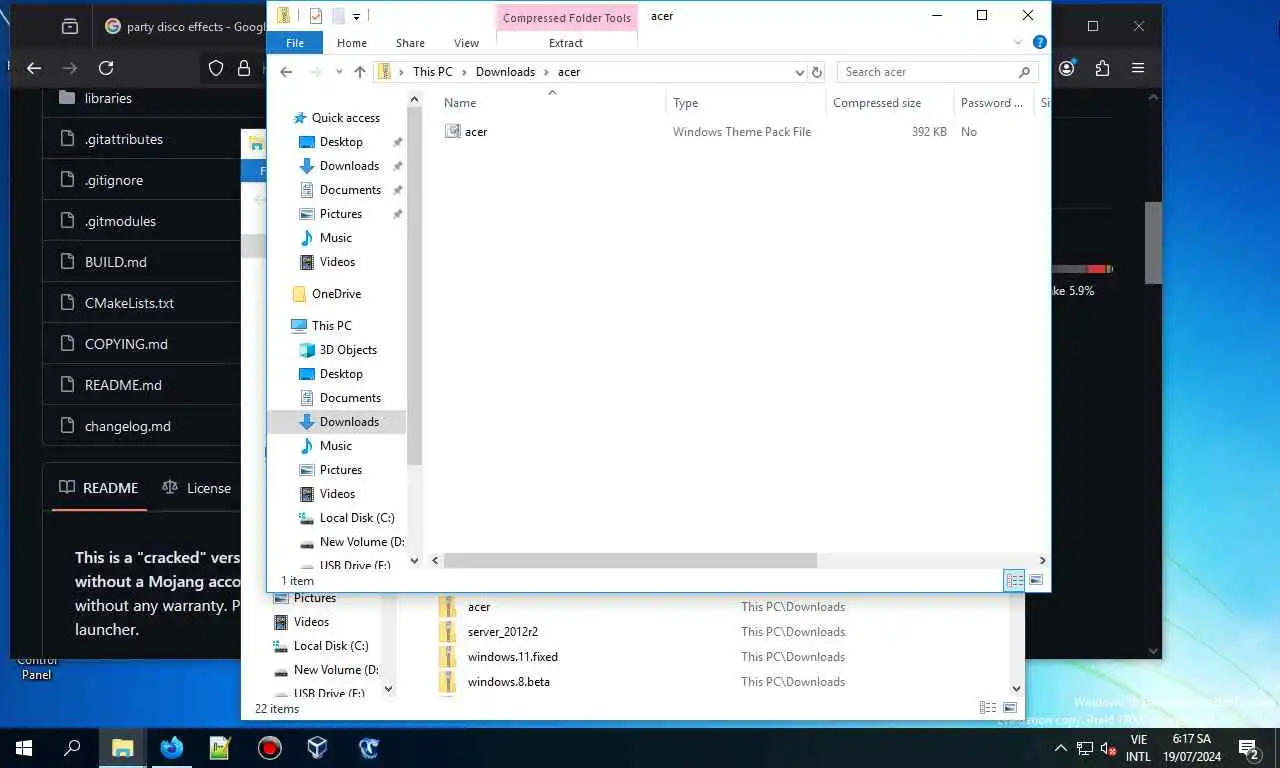This screenshot has height=768, width=1280.
Task: Open the Extract ribbon tab
Action: click(566, 43)
